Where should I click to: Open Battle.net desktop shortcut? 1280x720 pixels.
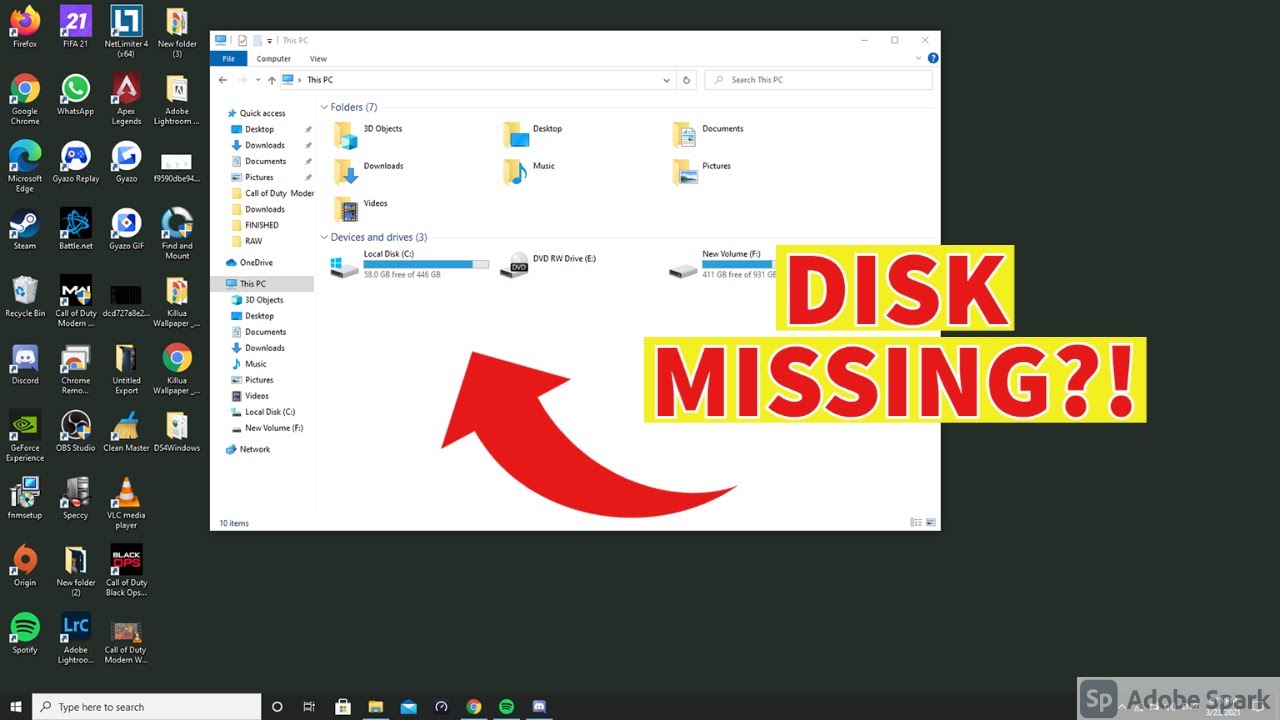(x=75, y=228)
